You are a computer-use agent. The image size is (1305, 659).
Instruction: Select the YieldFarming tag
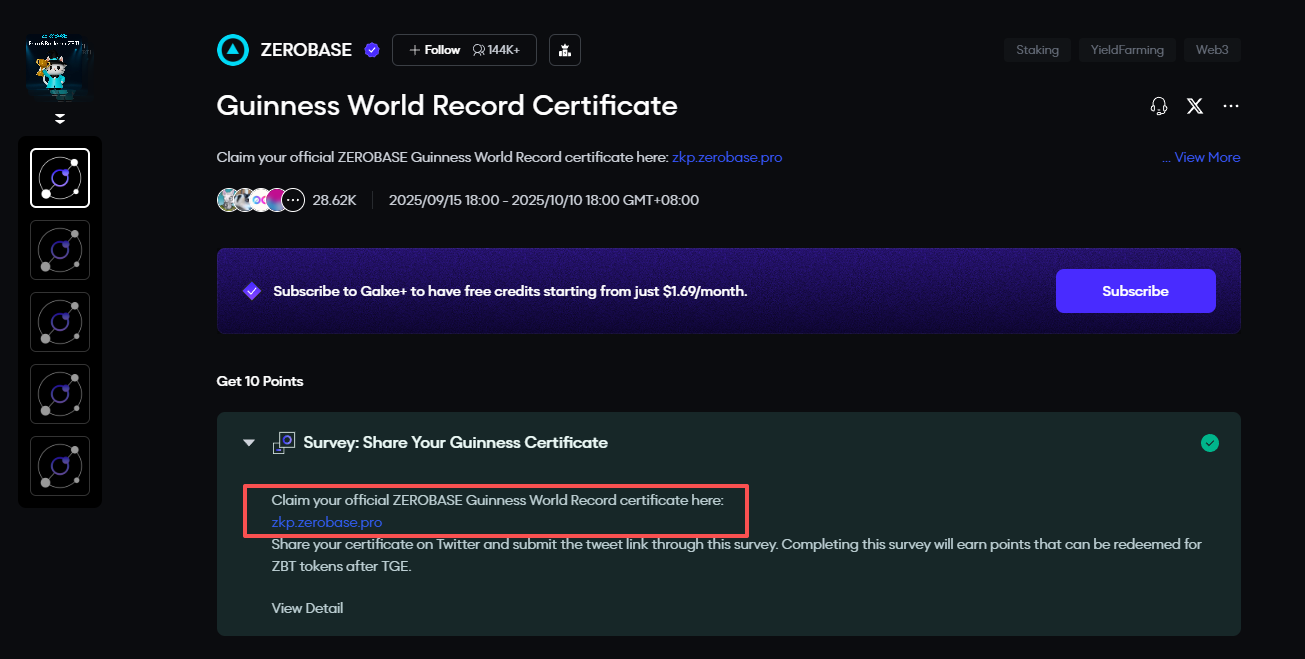(x=1127, y=50)
